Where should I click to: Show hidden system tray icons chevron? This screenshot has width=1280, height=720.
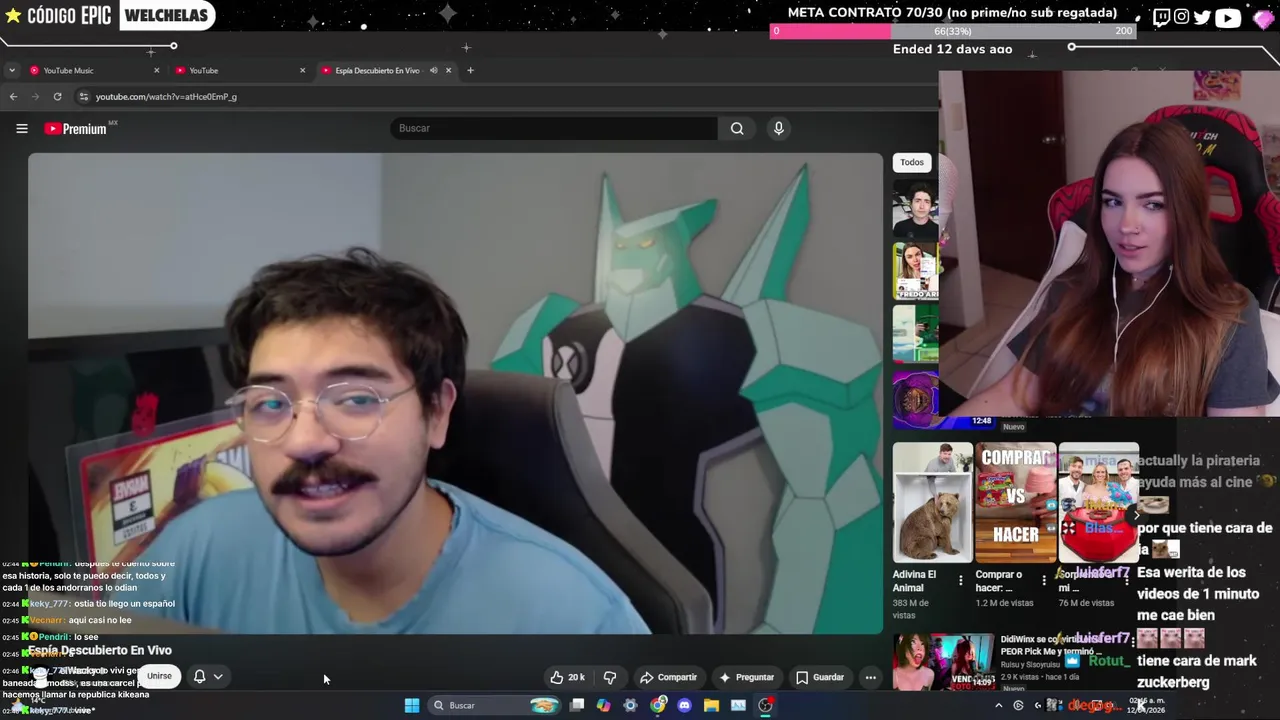pyautogui.click(x=998, y=705)
